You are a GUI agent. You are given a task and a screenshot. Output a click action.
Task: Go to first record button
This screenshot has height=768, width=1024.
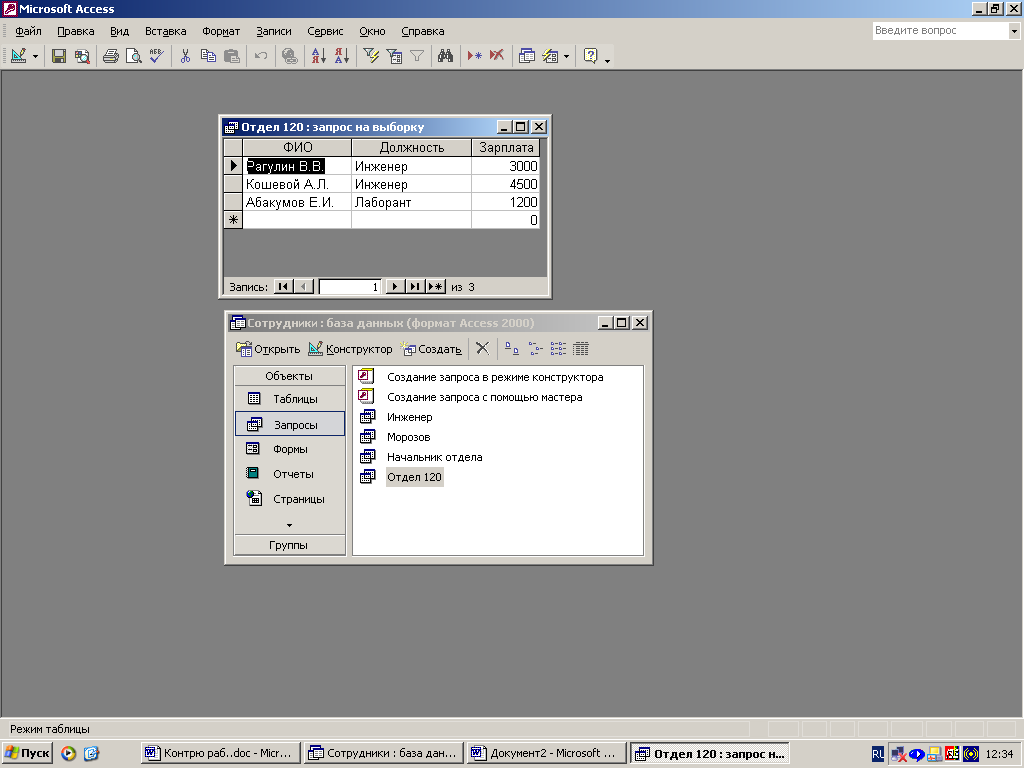(x=283, y=287)
